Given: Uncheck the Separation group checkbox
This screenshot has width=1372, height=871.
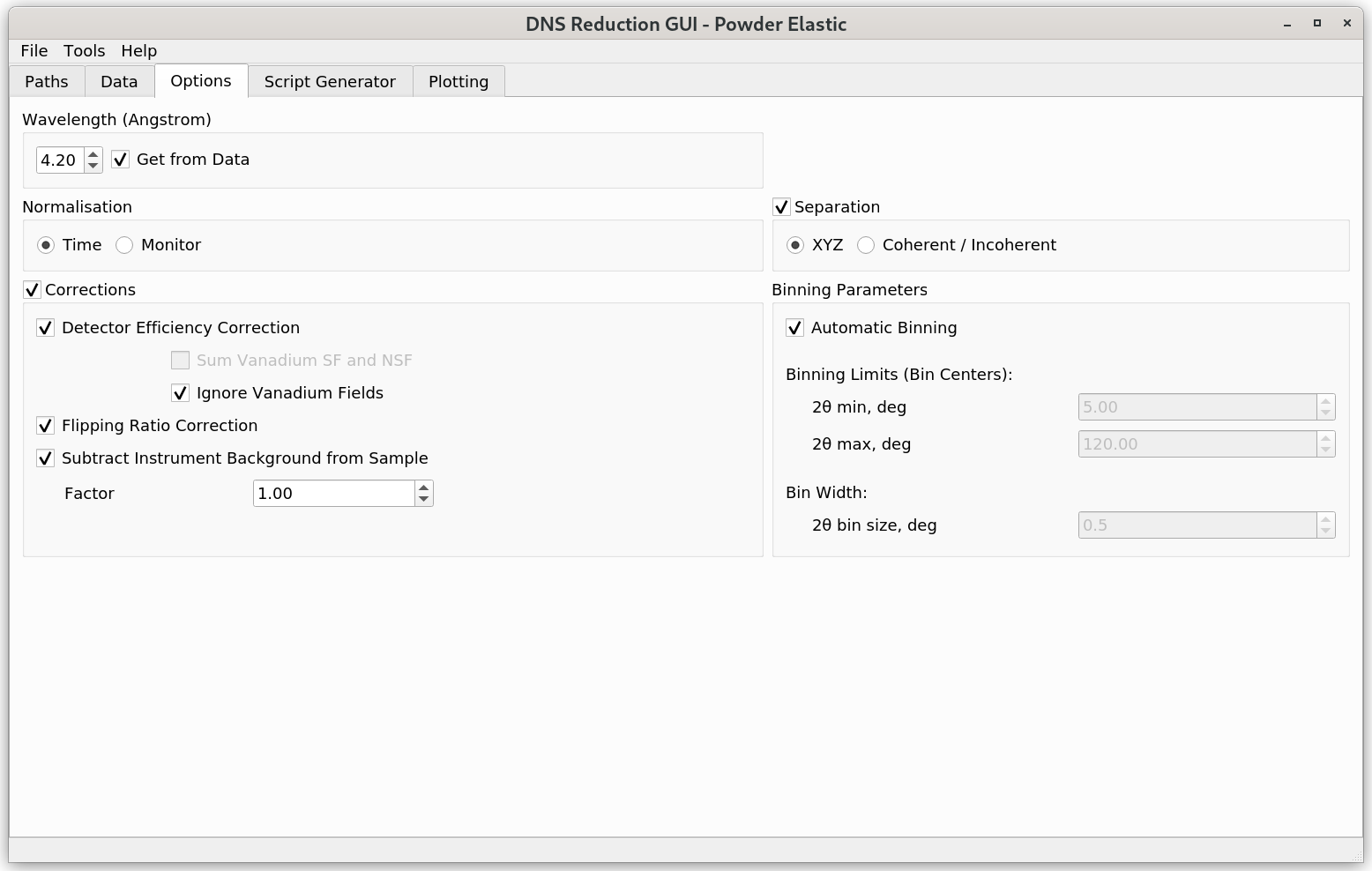Looking at the screenshot, I should (781, 207).
